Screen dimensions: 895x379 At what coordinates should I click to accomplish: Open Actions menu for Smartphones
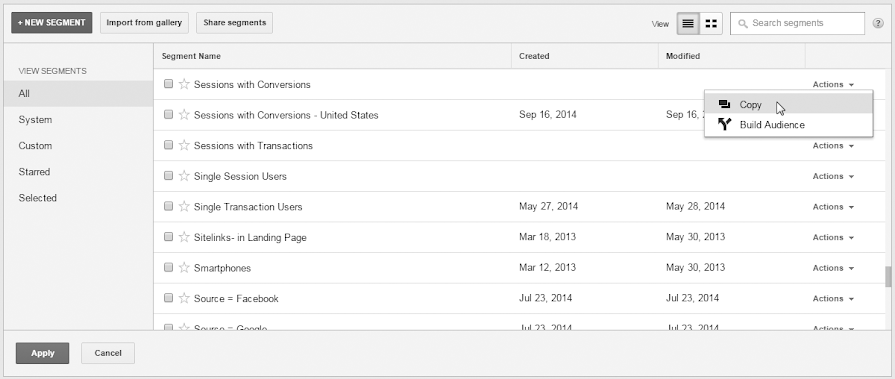click(833, 268)
